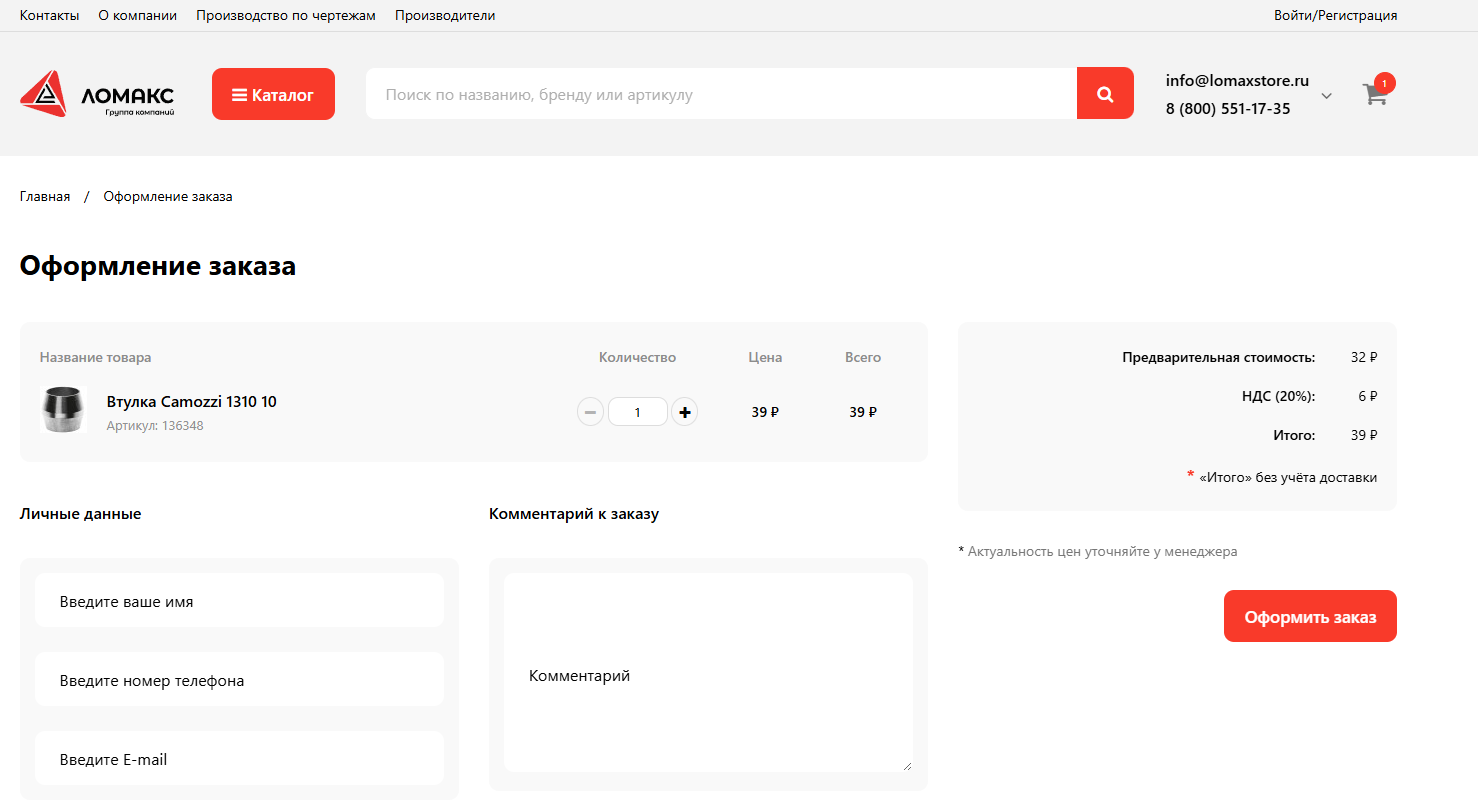Image resolution: width=1478 pixels, height=802 pixels.
Task: Click the Количество column header
Action: 637,357
